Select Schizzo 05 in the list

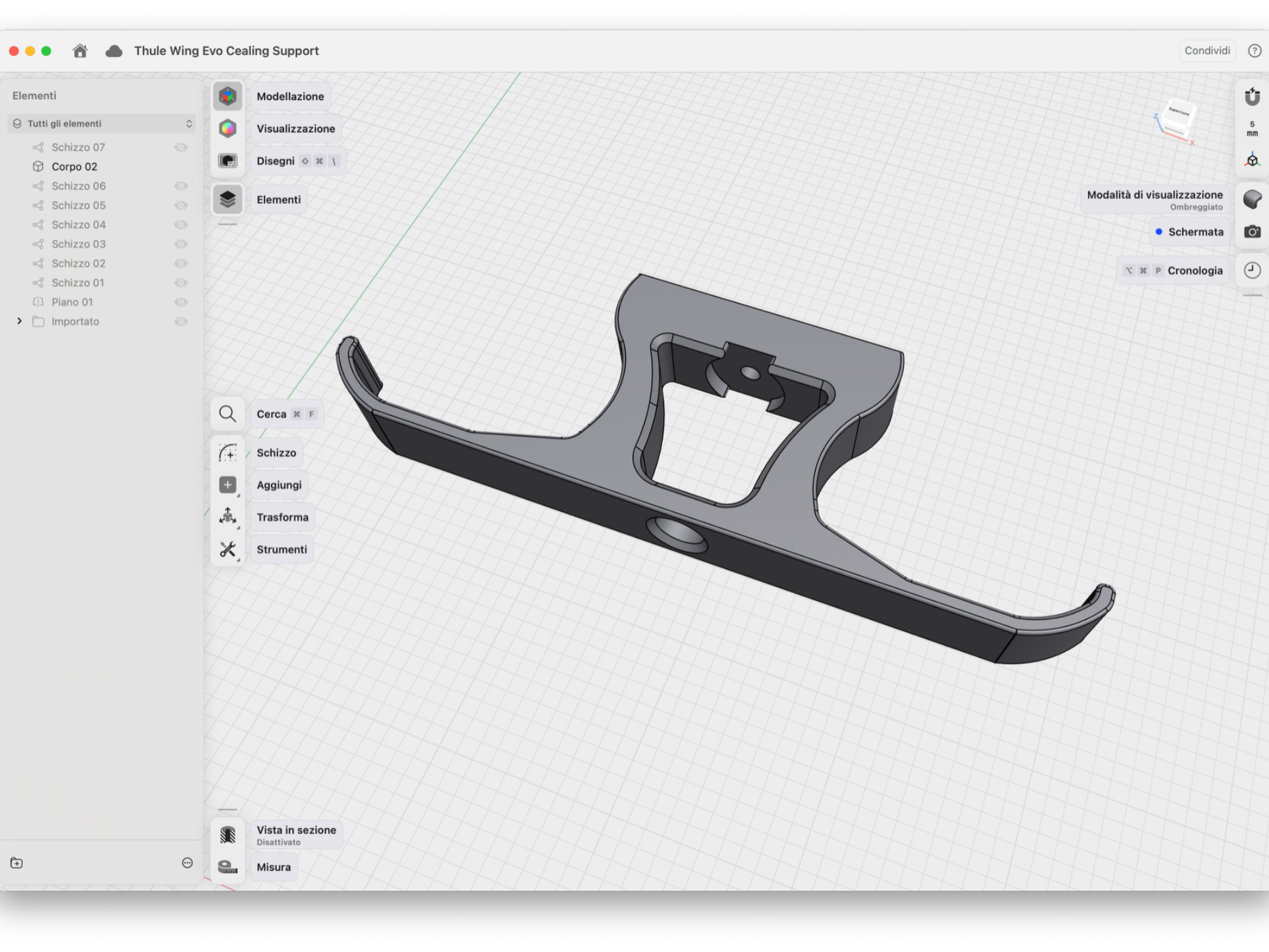[79, 205]
